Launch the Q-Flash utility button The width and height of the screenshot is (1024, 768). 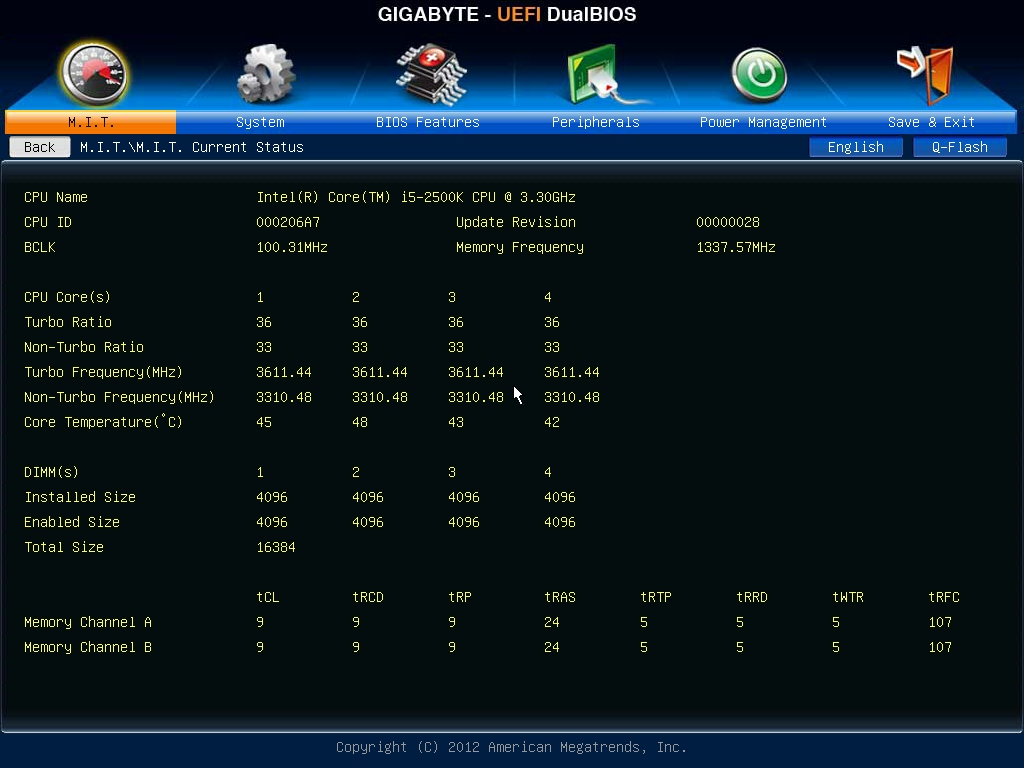(x=959, y=147)
